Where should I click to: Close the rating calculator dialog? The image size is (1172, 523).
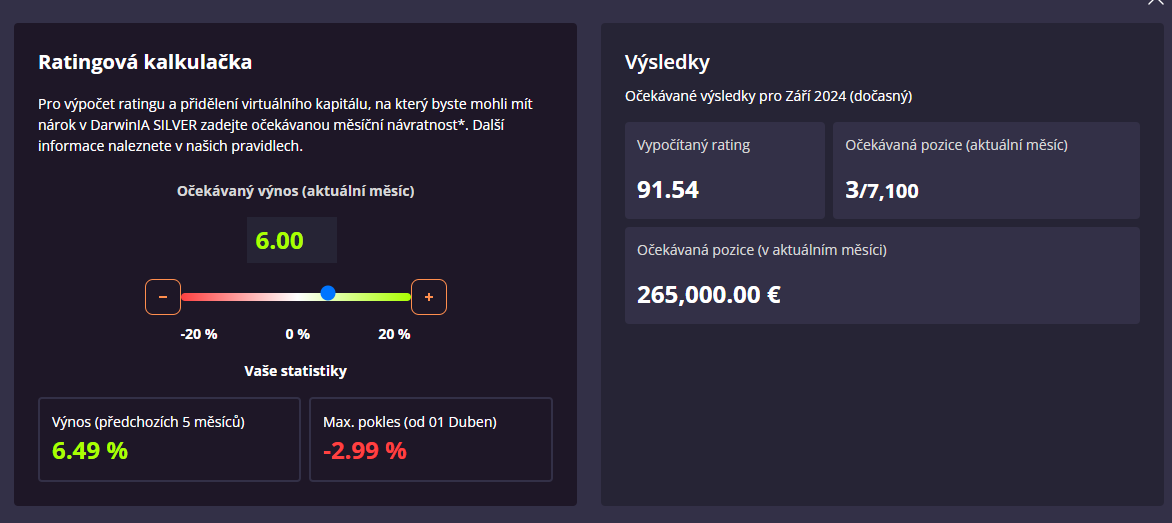coord(1157,4)
